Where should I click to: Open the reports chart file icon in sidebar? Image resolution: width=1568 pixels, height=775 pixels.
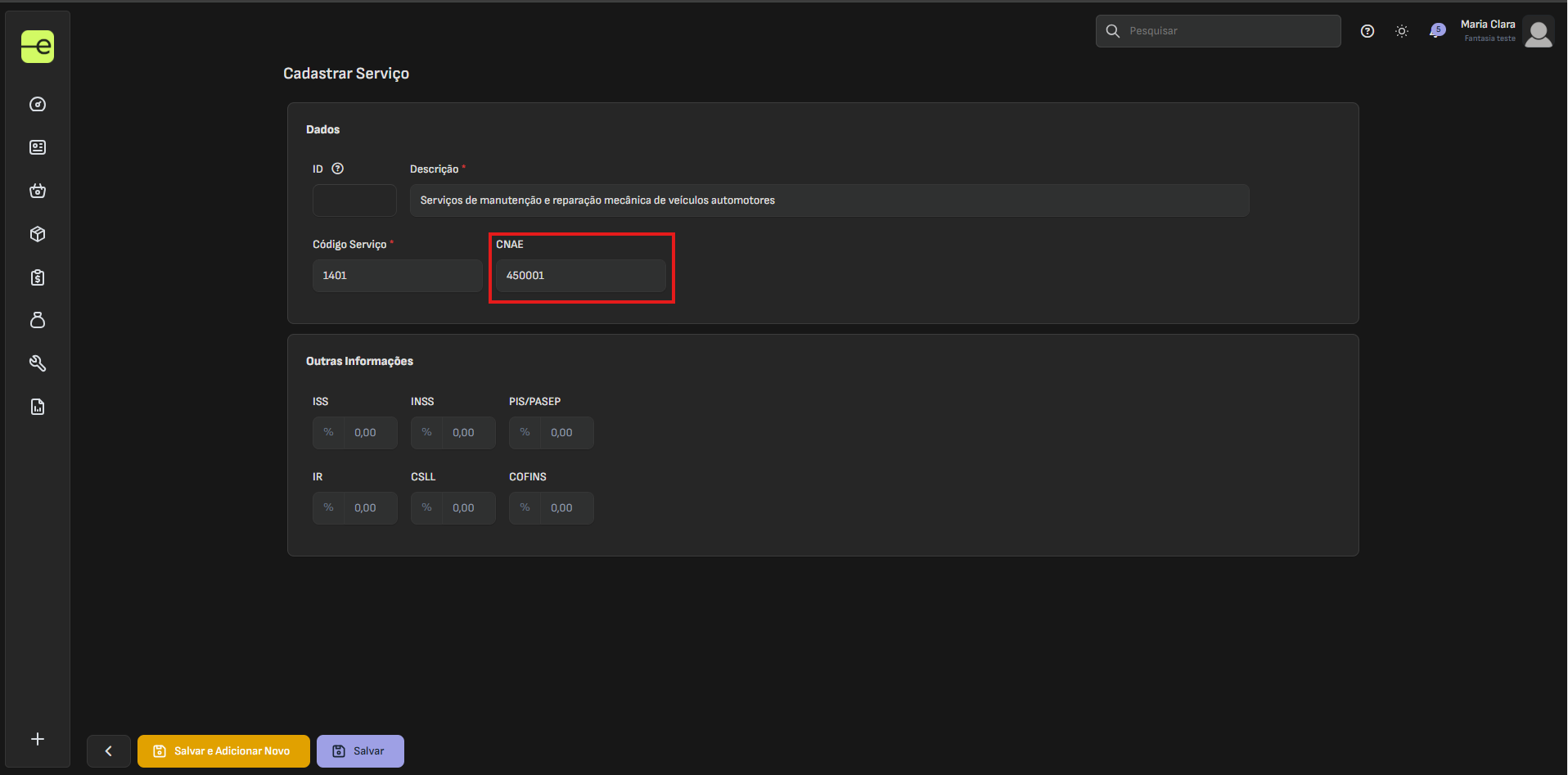[x=38, y=407]
